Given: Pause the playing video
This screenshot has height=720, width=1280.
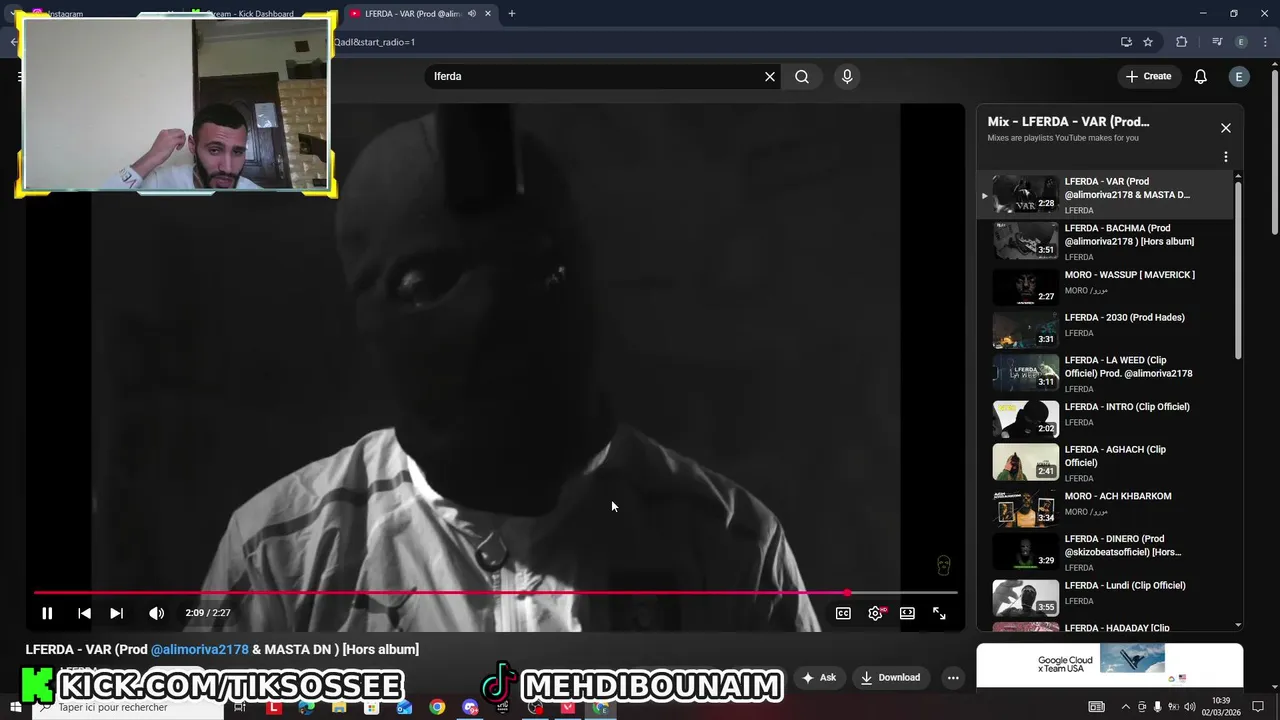Looking at the screenshot, I should click(x=47, y=613).
